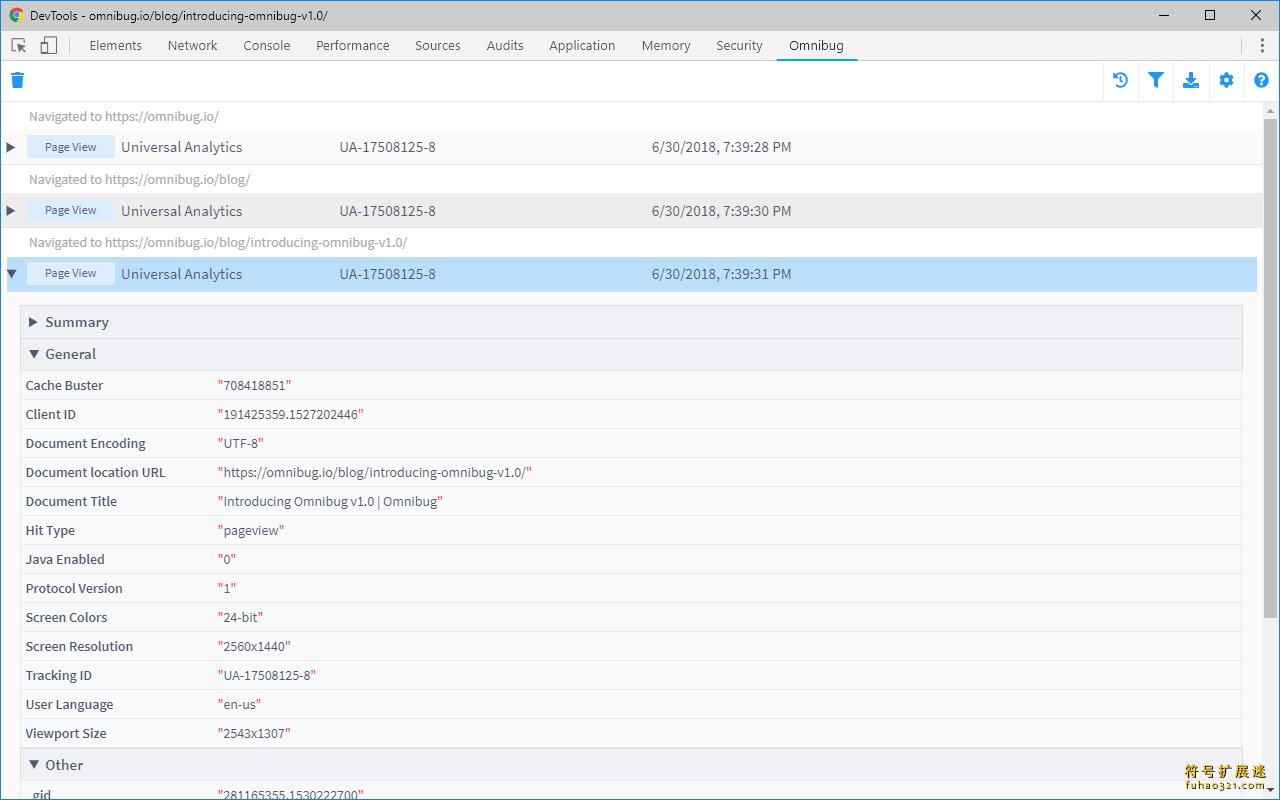The width and height of the screenshot is (1280, 800).
Task: Open DevTools three-dot customize menu
Action: 1261,45
